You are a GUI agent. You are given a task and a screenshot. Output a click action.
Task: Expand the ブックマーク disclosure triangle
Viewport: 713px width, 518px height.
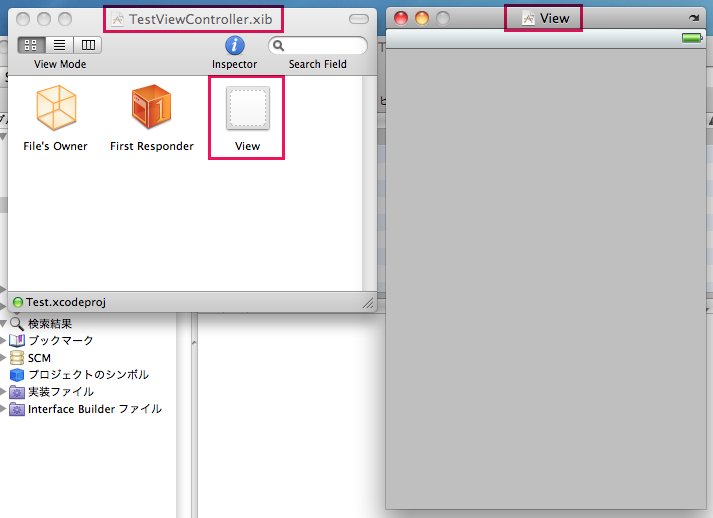(x=3, y=340)
